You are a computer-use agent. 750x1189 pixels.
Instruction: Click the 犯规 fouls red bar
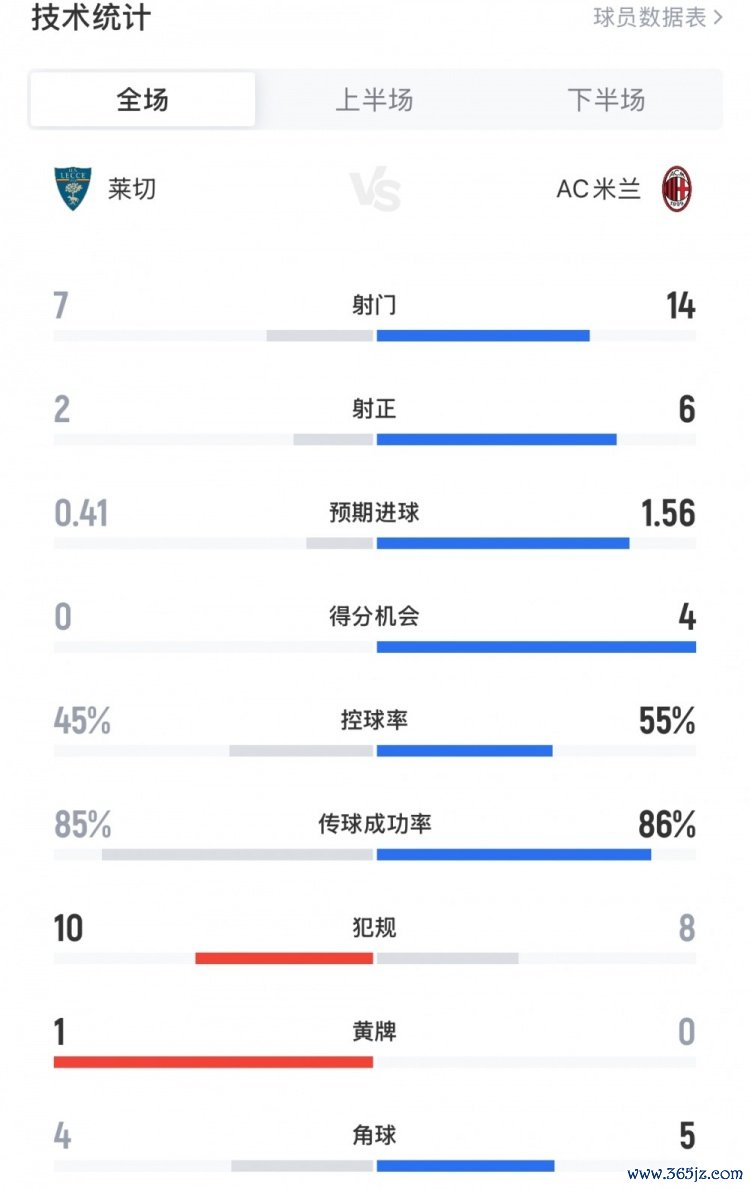(284, 958)
